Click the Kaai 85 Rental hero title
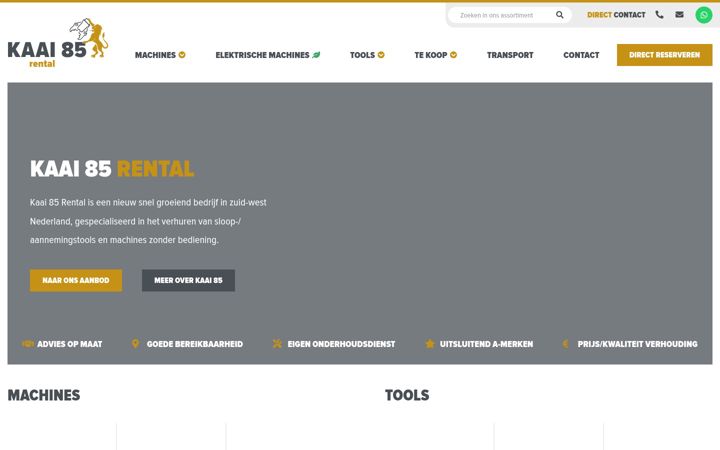This screenshot has width=720, height=450. click(112, 169)
